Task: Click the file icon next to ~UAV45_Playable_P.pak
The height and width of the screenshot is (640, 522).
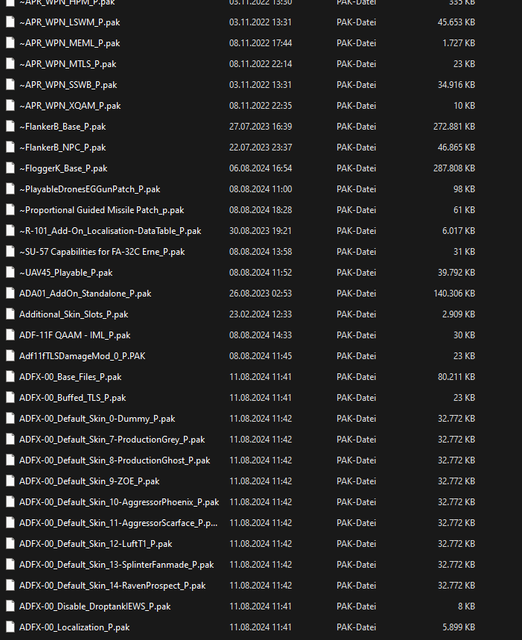Action: [10, 272]
